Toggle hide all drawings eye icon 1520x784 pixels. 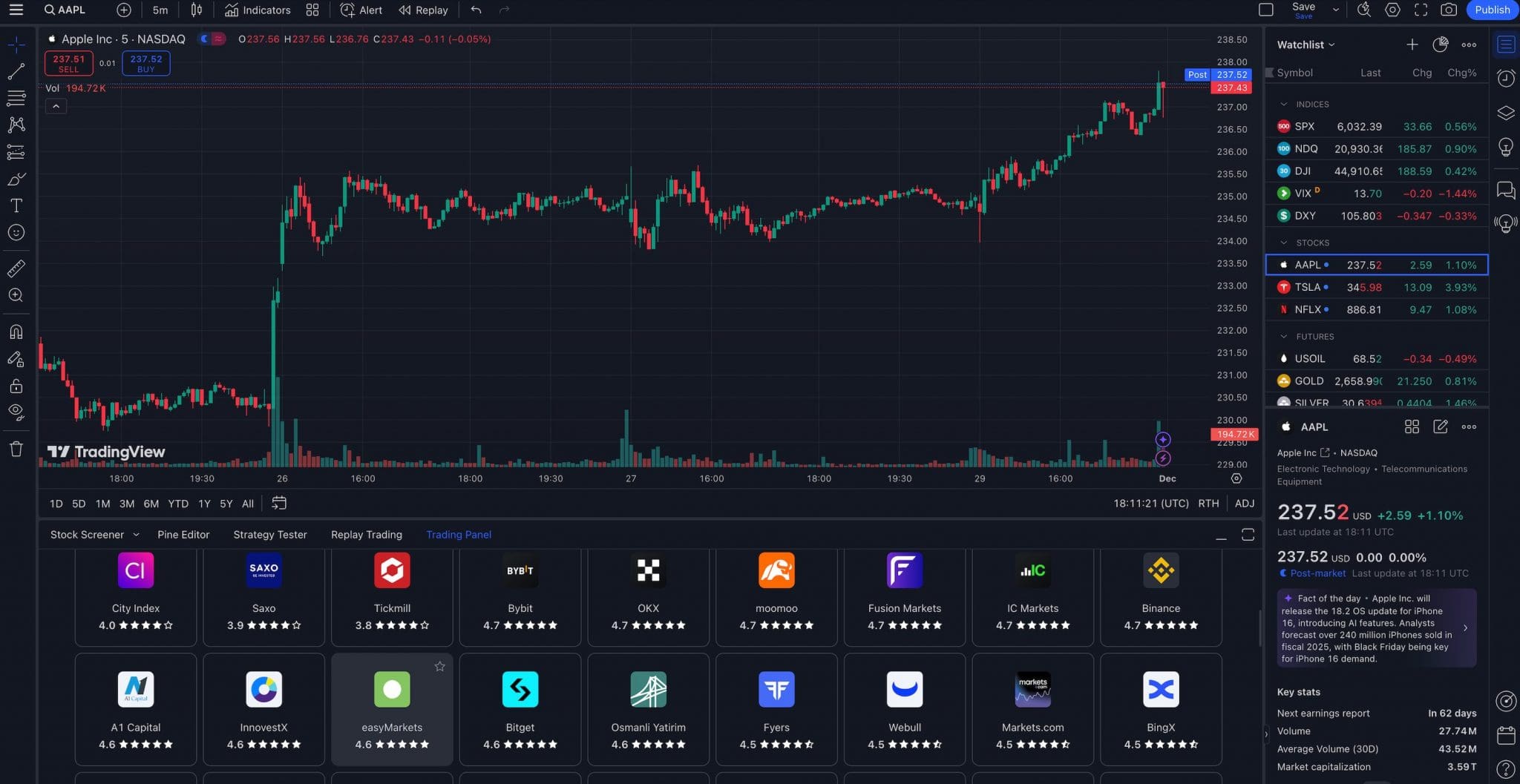point(16,412)
